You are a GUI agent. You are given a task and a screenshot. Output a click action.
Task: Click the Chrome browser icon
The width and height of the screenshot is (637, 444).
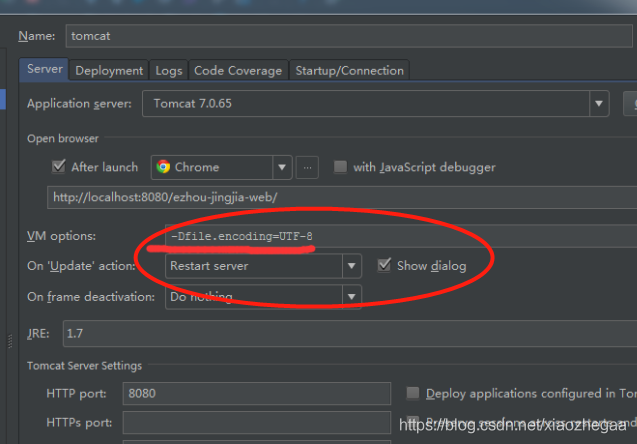163,167
